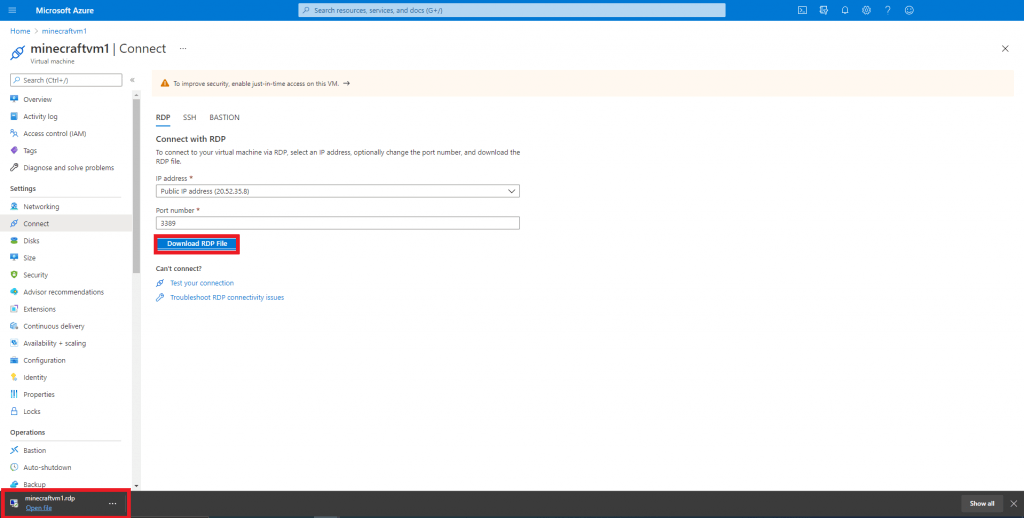Click the Access control (IAM) icon
Screen dimensions: 1024x518
tap(14, 133)
